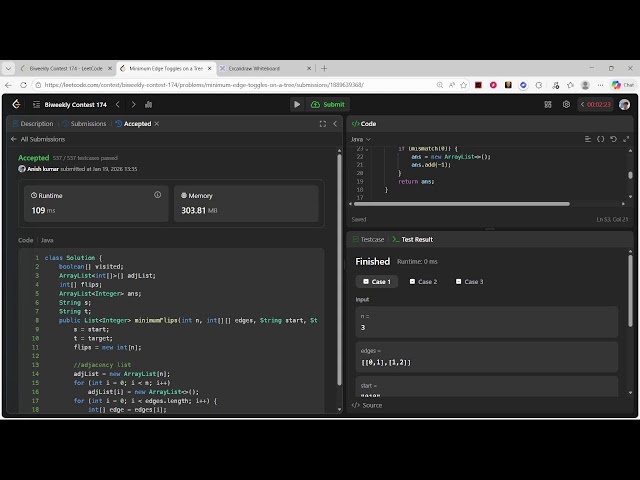Open a new browser tab

point(324,69)
